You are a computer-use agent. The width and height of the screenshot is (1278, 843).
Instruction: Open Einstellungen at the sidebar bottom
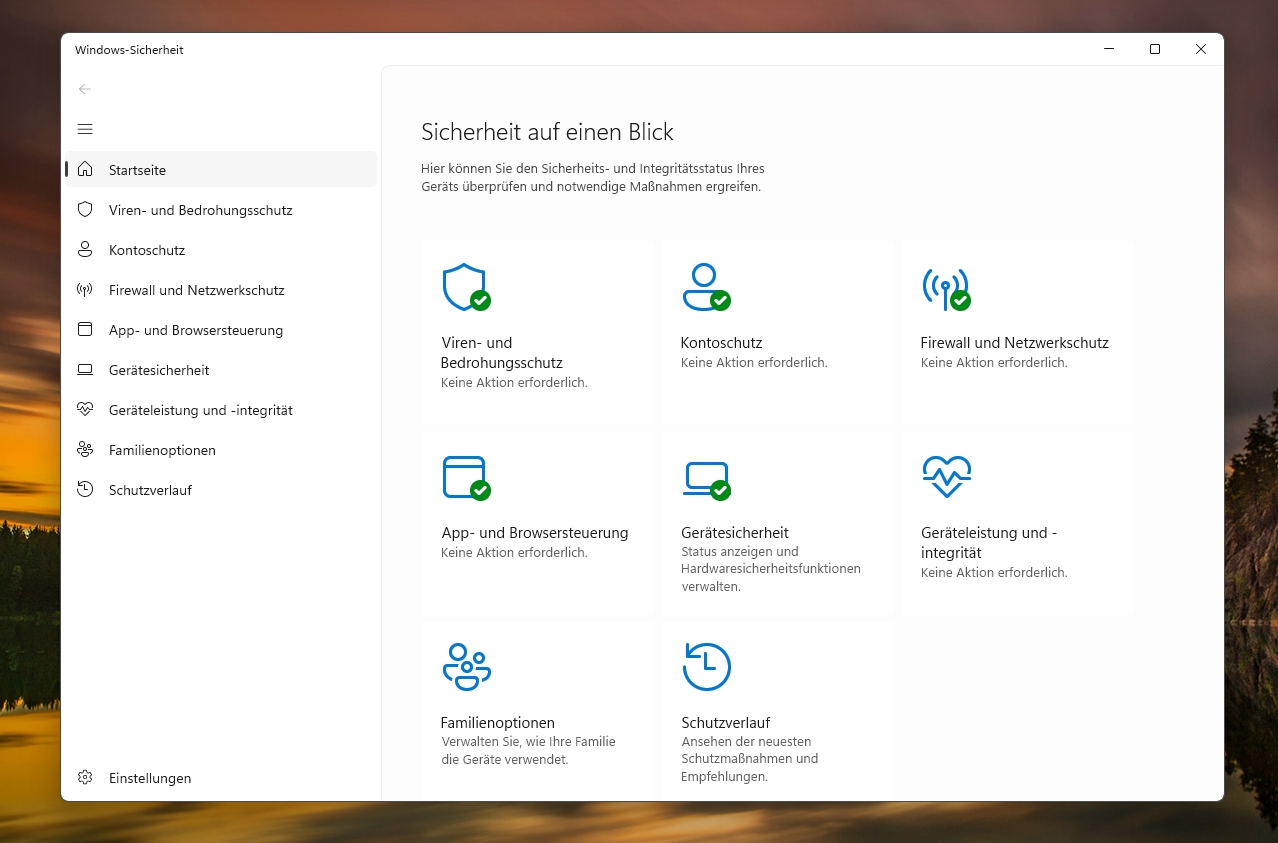coord(150,778)
